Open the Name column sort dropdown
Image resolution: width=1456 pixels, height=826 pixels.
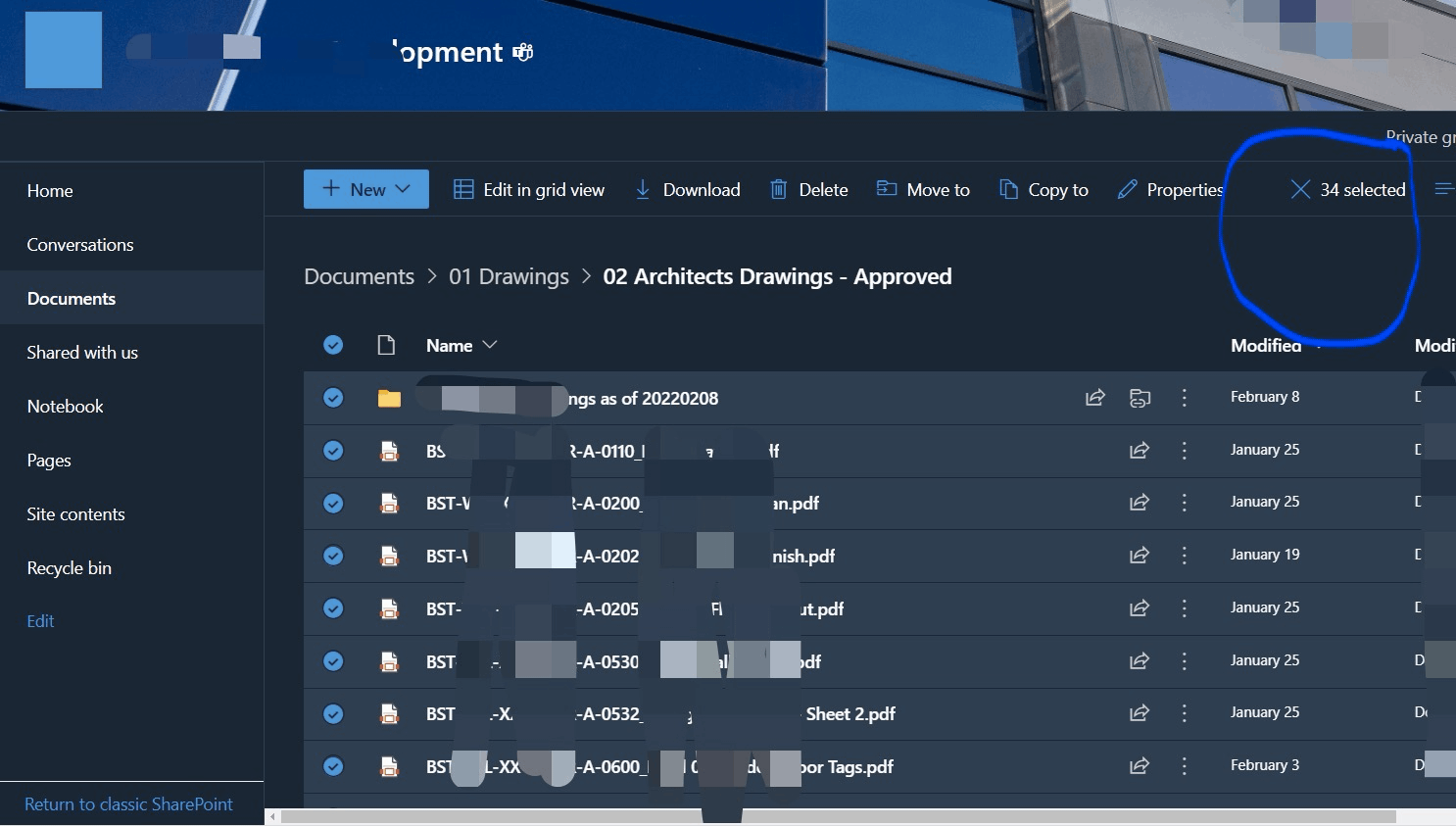(490, 345)
